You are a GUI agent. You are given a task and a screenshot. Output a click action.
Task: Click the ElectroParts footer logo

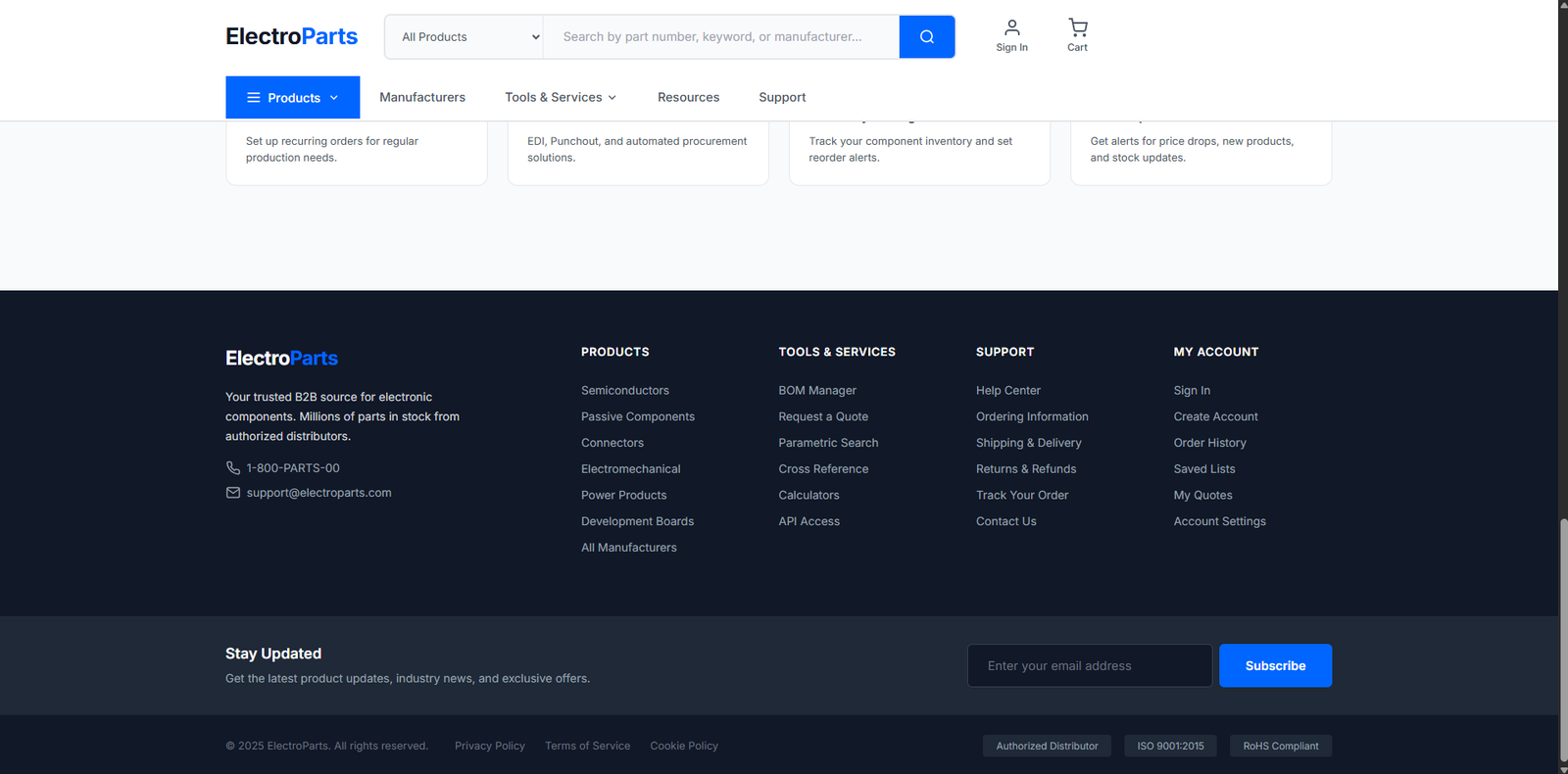point(281,359)
